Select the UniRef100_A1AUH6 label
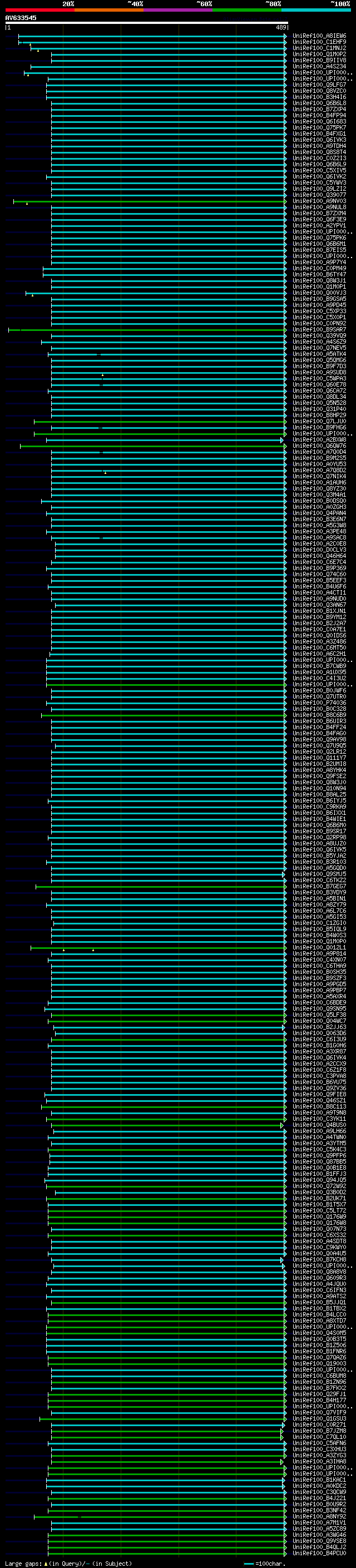Screen dimensions: 356x1568 tap(319, 483)
